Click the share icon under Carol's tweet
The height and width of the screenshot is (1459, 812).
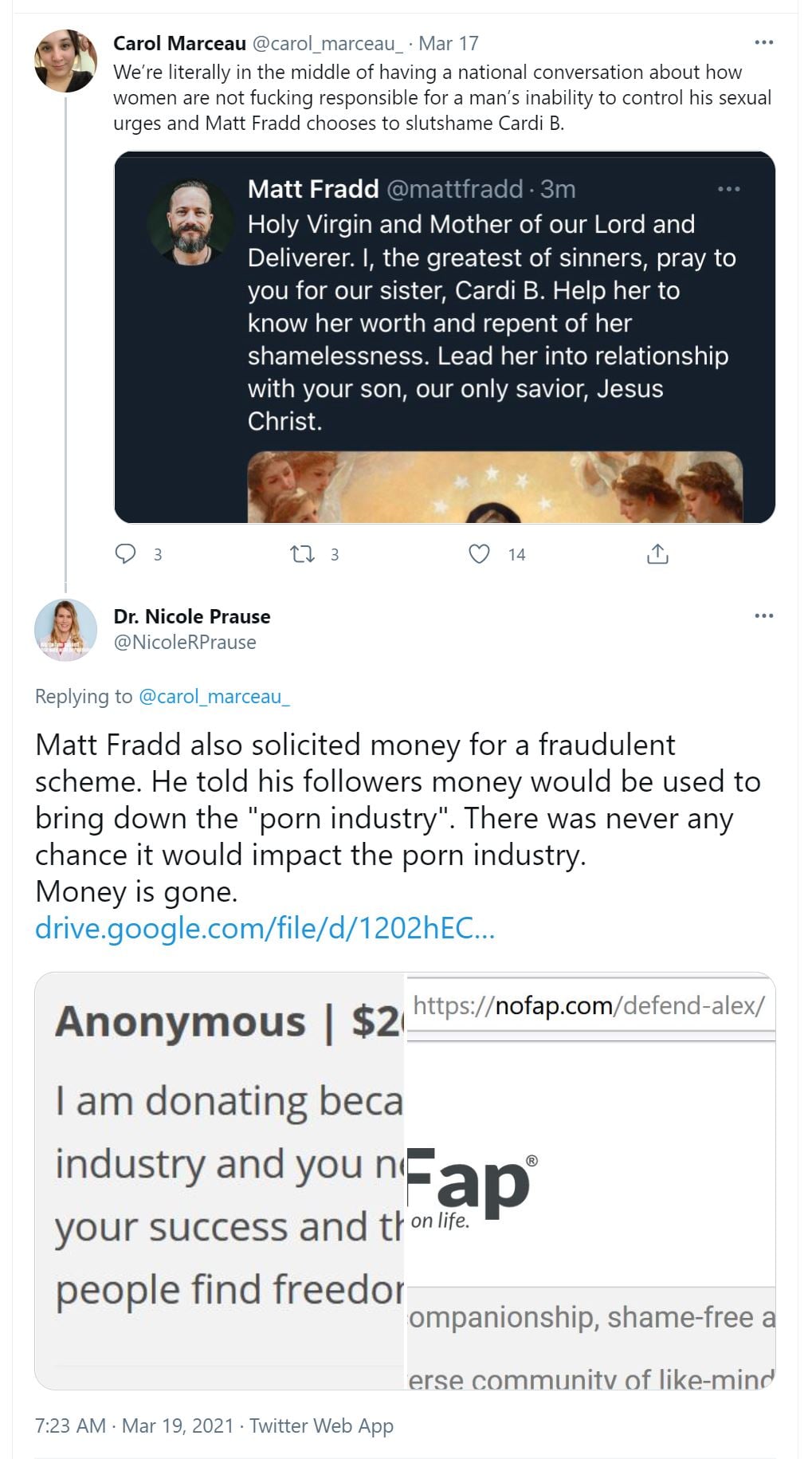(x=657, y=553)
